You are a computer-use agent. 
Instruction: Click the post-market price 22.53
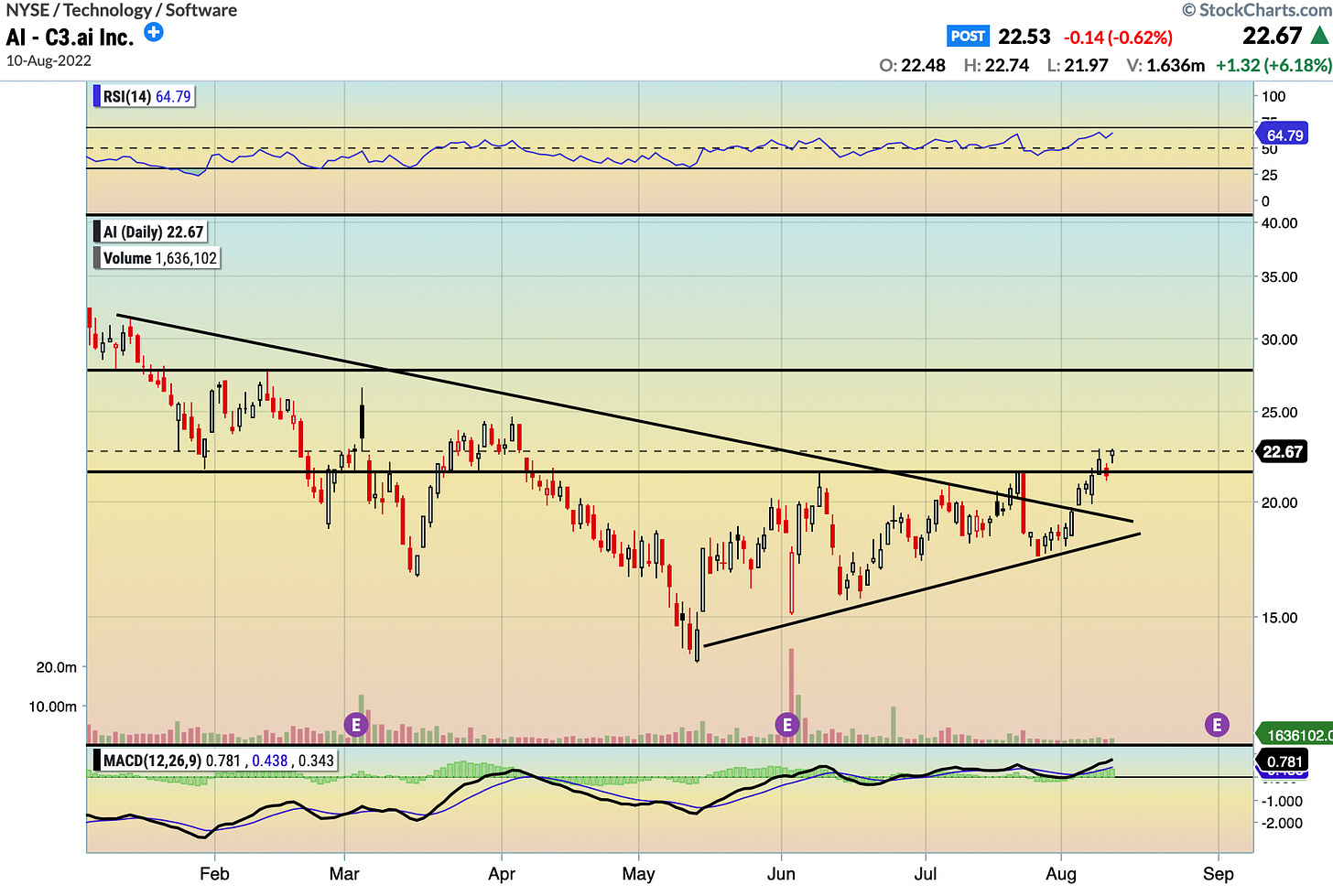click(1024, 37)
